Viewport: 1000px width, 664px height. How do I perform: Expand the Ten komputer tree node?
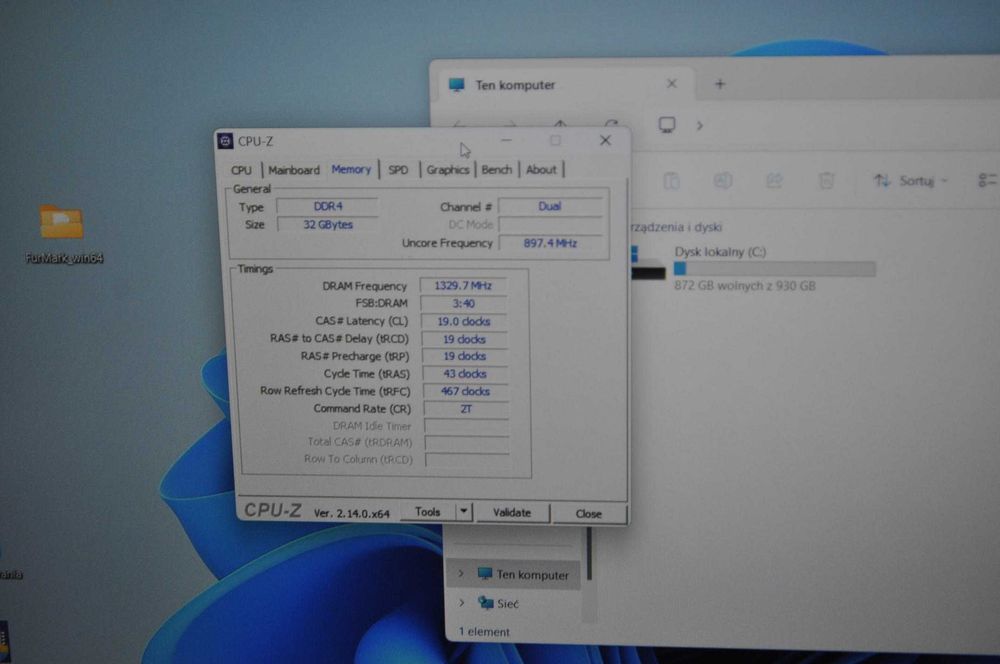pos(460,573)
